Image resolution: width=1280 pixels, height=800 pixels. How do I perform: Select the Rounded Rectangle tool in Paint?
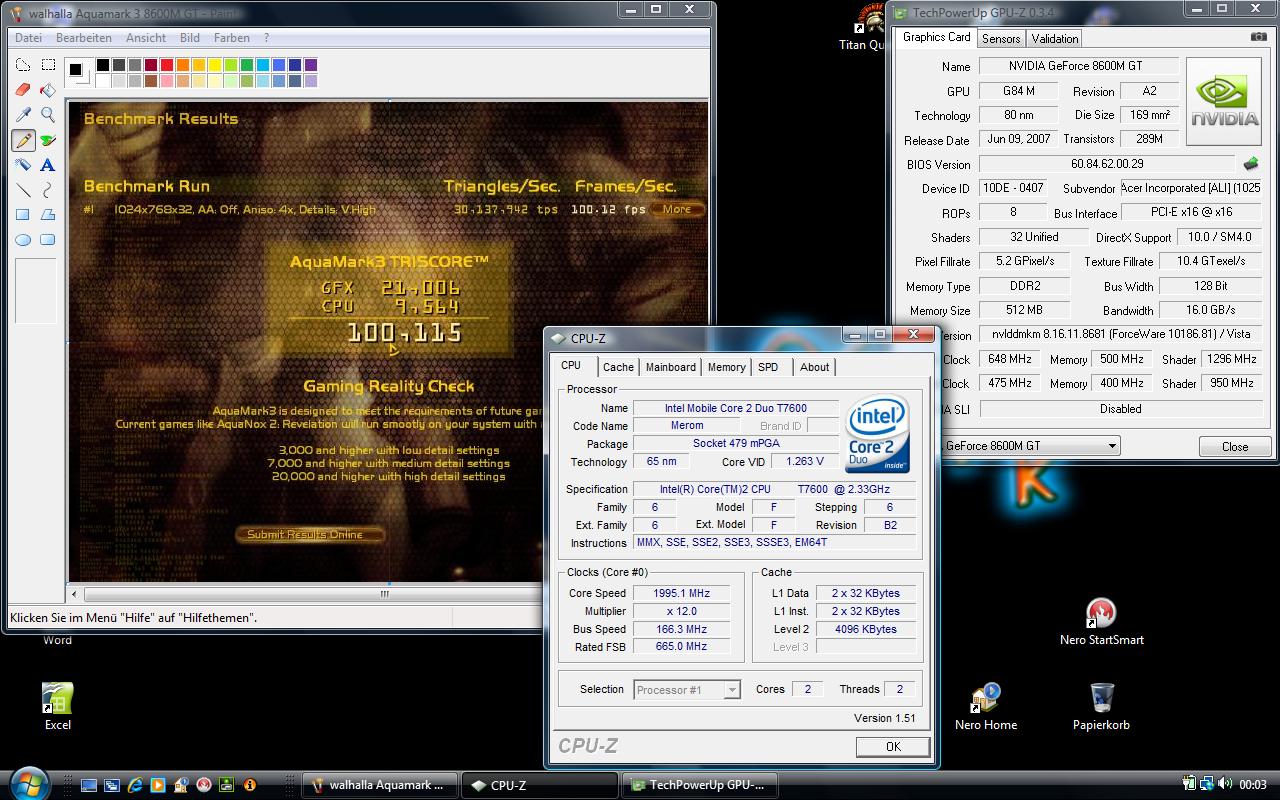coord(47,240)
